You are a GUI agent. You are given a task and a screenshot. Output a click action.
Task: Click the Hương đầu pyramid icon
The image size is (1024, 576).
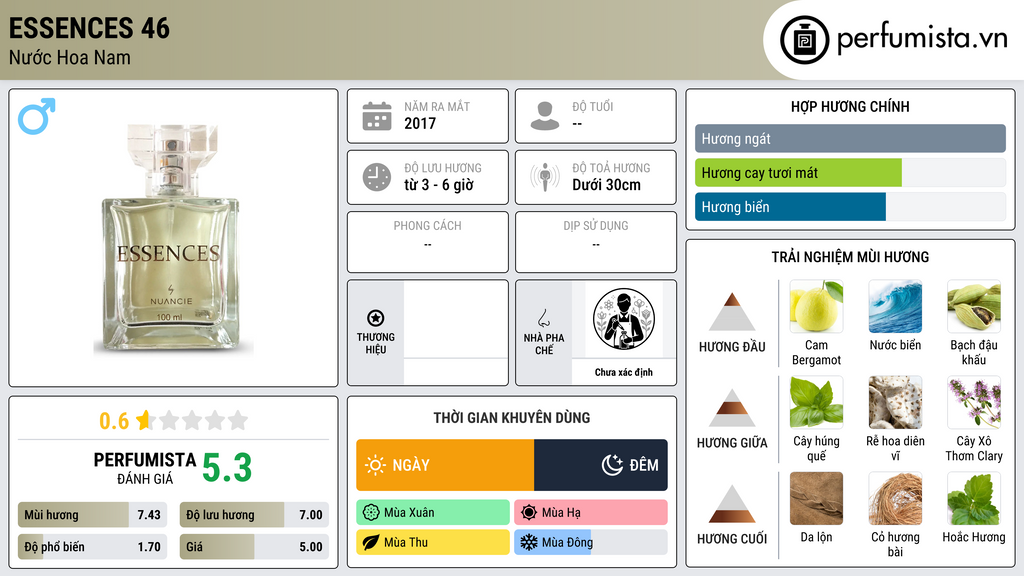click(732, 312)
